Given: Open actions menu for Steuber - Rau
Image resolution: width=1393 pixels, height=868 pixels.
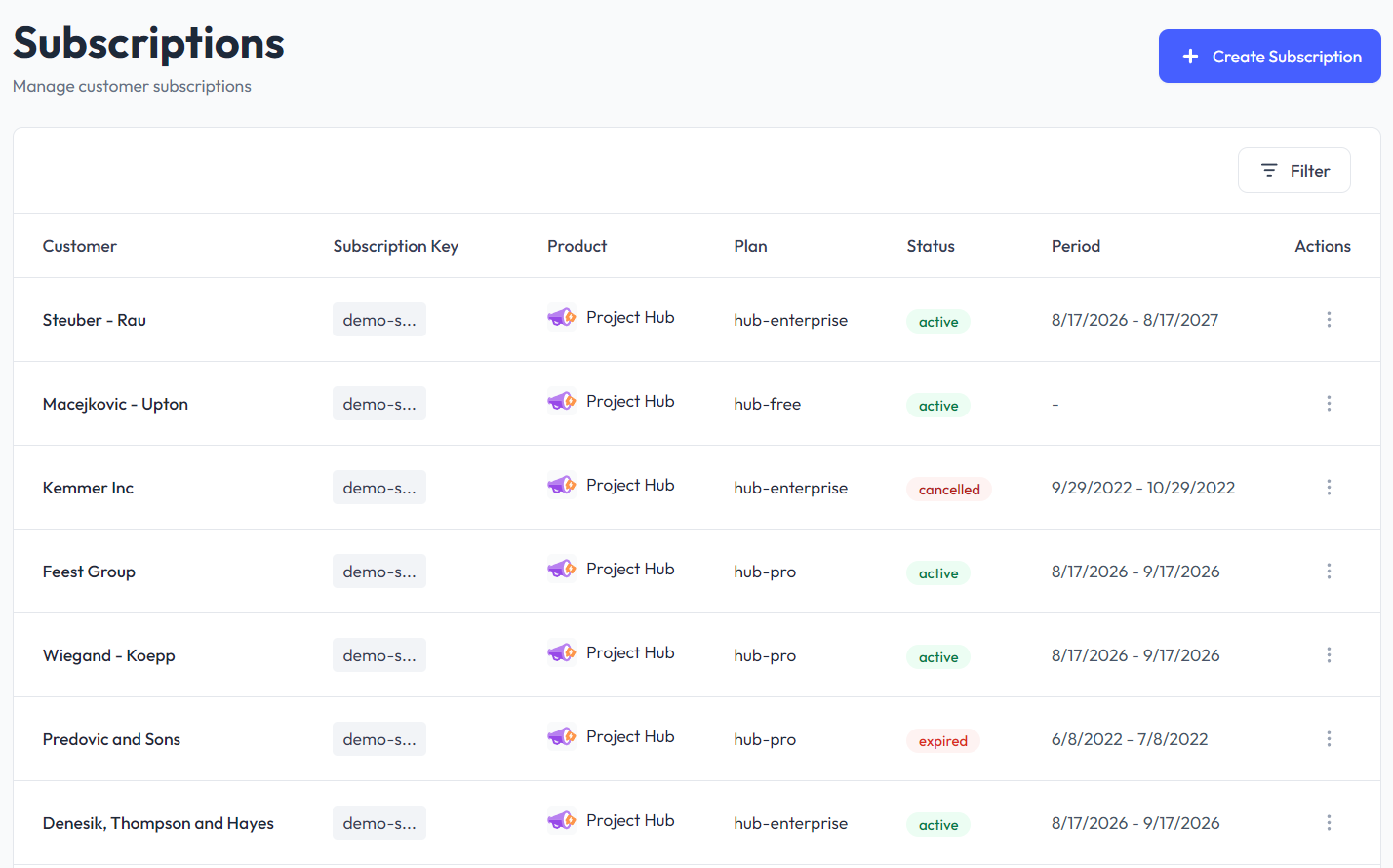Looking at the screenshot, I should tap(1329, 320).
